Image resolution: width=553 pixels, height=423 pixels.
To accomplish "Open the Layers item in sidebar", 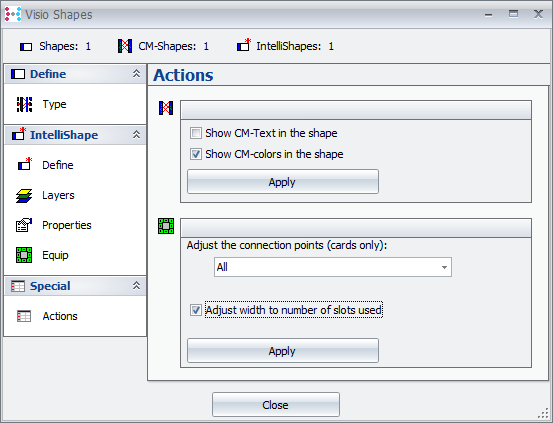I will pos(58,195).
